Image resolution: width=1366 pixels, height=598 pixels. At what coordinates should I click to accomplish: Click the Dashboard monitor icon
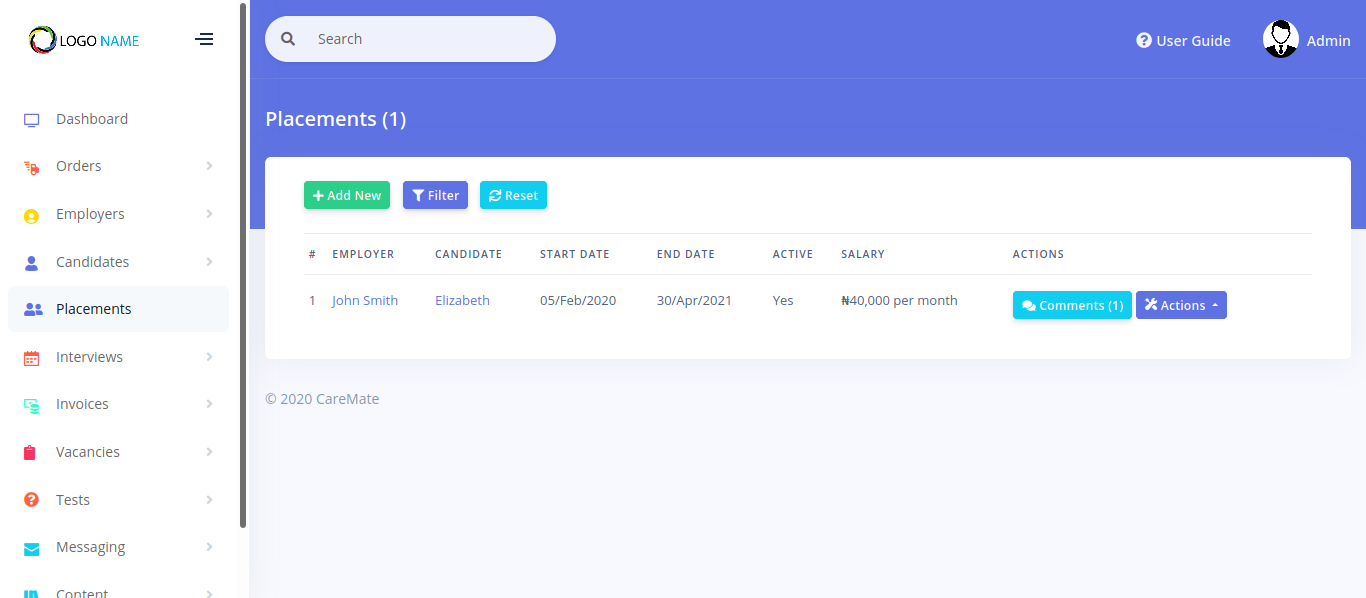coord(31,120)
